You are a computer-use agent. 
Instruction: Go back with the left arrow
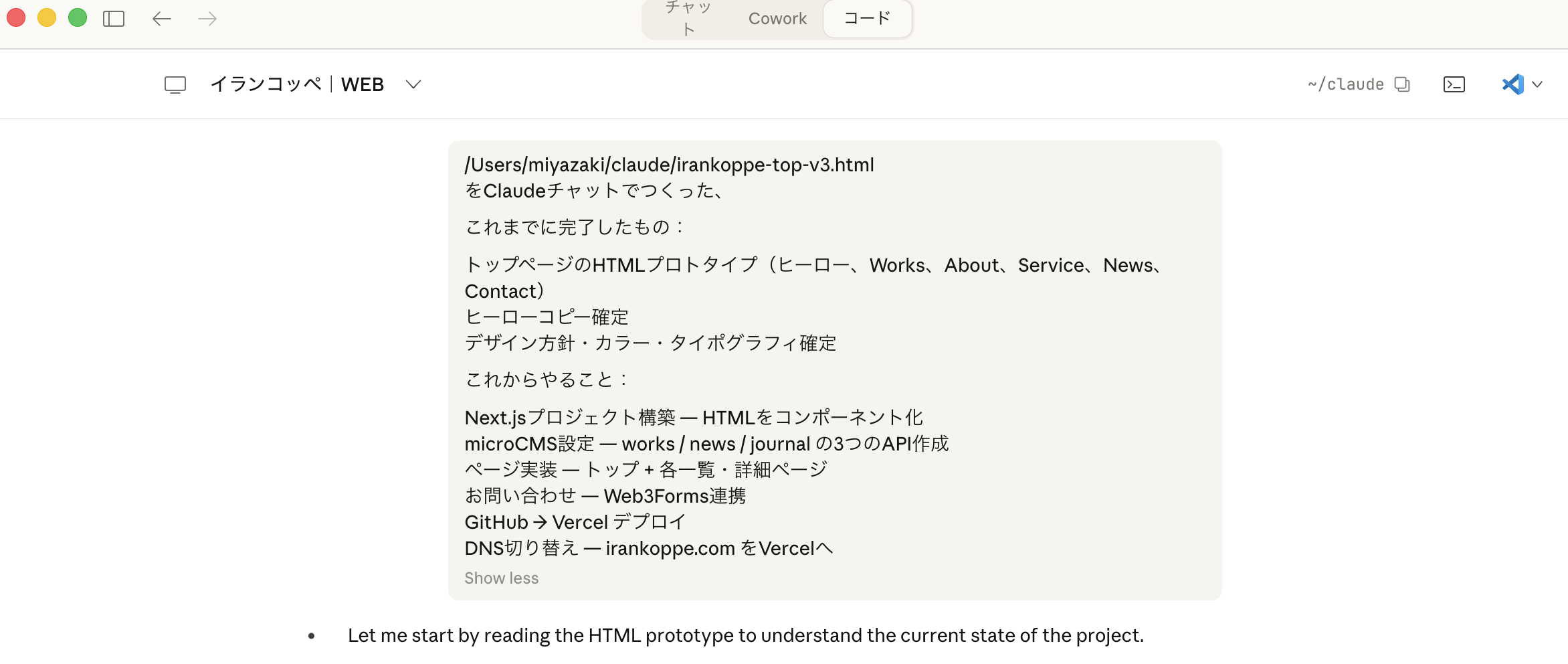click(x=162, y=19)
